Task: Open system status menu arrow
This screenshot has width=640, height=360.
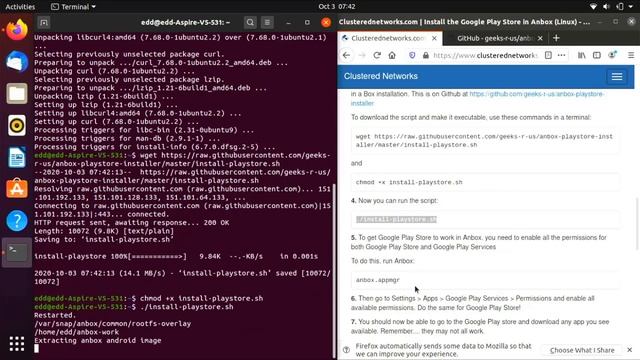Action: click(x=631, y=7)
